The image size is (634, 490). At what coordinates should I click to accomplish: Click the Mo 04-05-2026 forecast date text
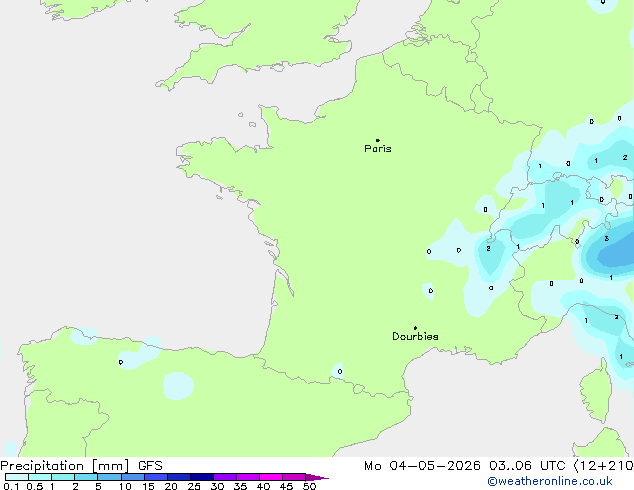[x=422, y=466]
